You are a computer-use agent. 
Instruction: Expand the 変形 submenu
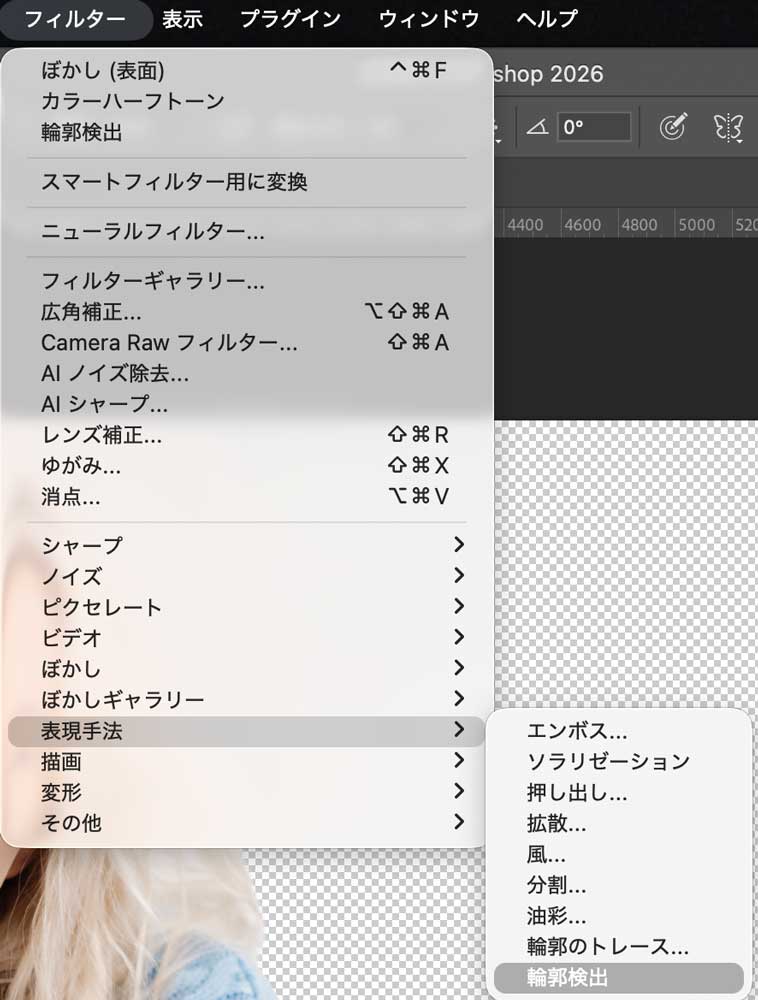coord(247,793)
